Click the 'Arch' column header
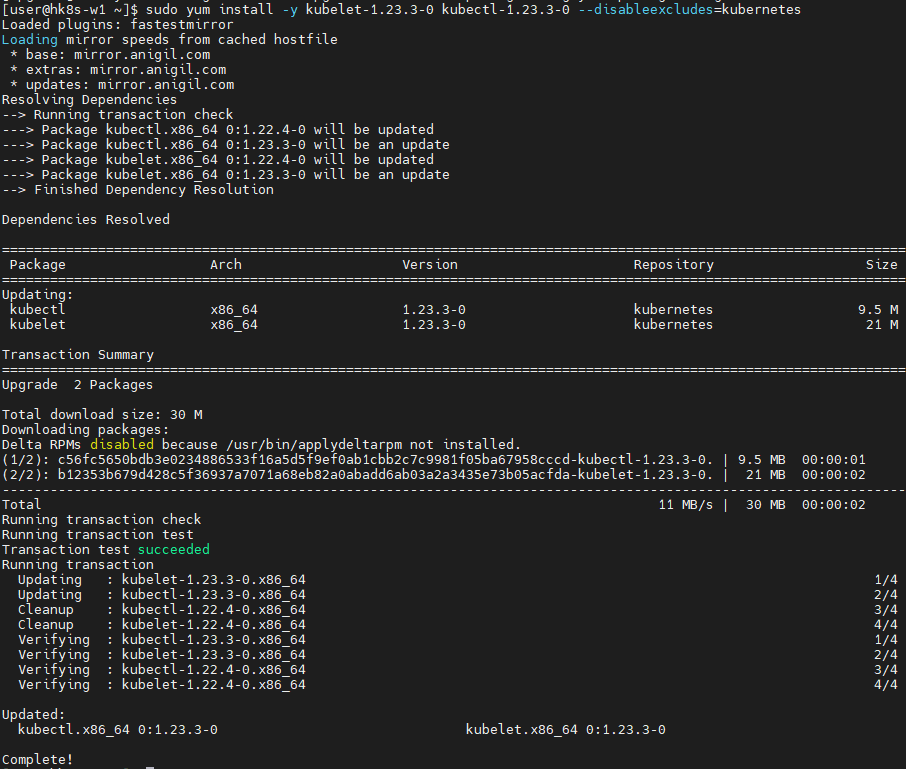This screenshot has height=769, width=906. click(x=226, y=265)
